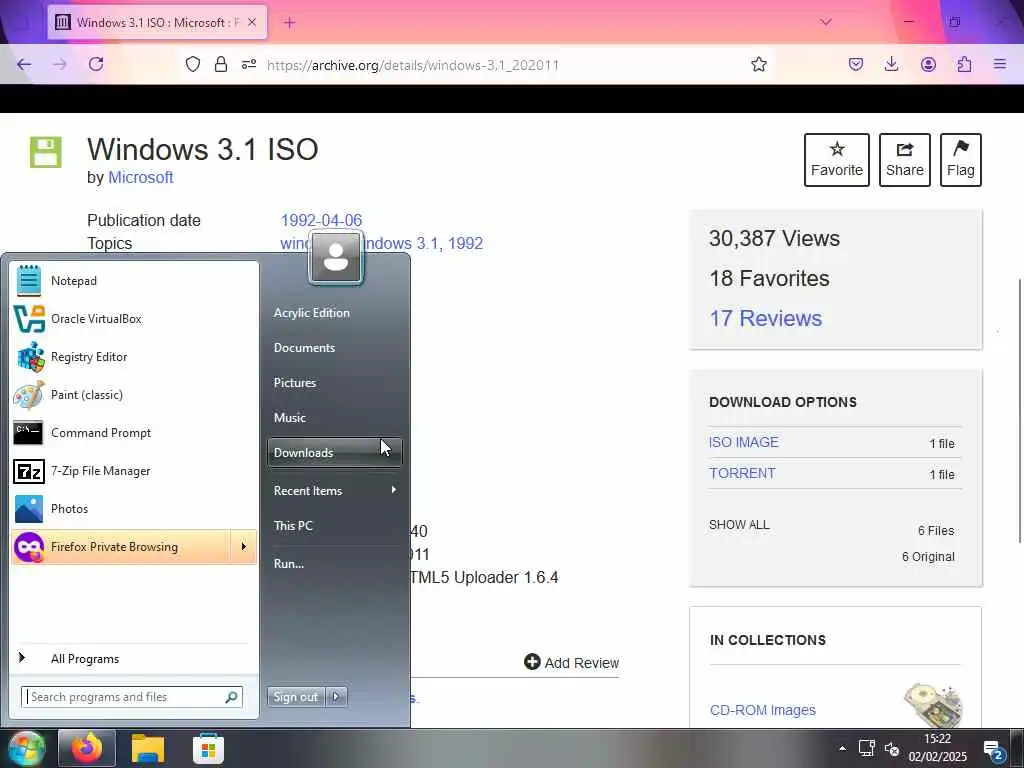The height and width of the screenshot is (768, 1024).
Task: Expand Firefox Private Browsing jump list arrow
Action: (x=244, y=547)
